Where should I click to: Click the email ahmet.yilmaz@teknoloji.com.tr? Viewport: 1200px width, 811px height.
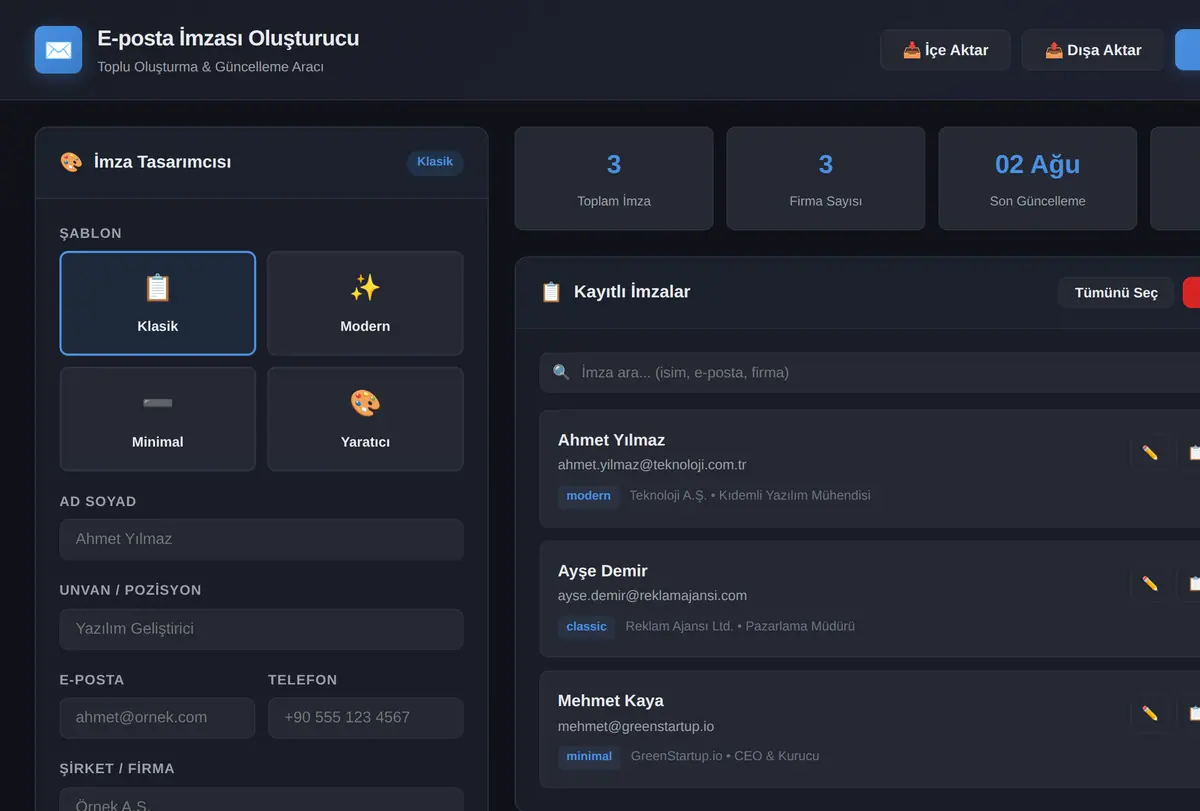[652, 465]
